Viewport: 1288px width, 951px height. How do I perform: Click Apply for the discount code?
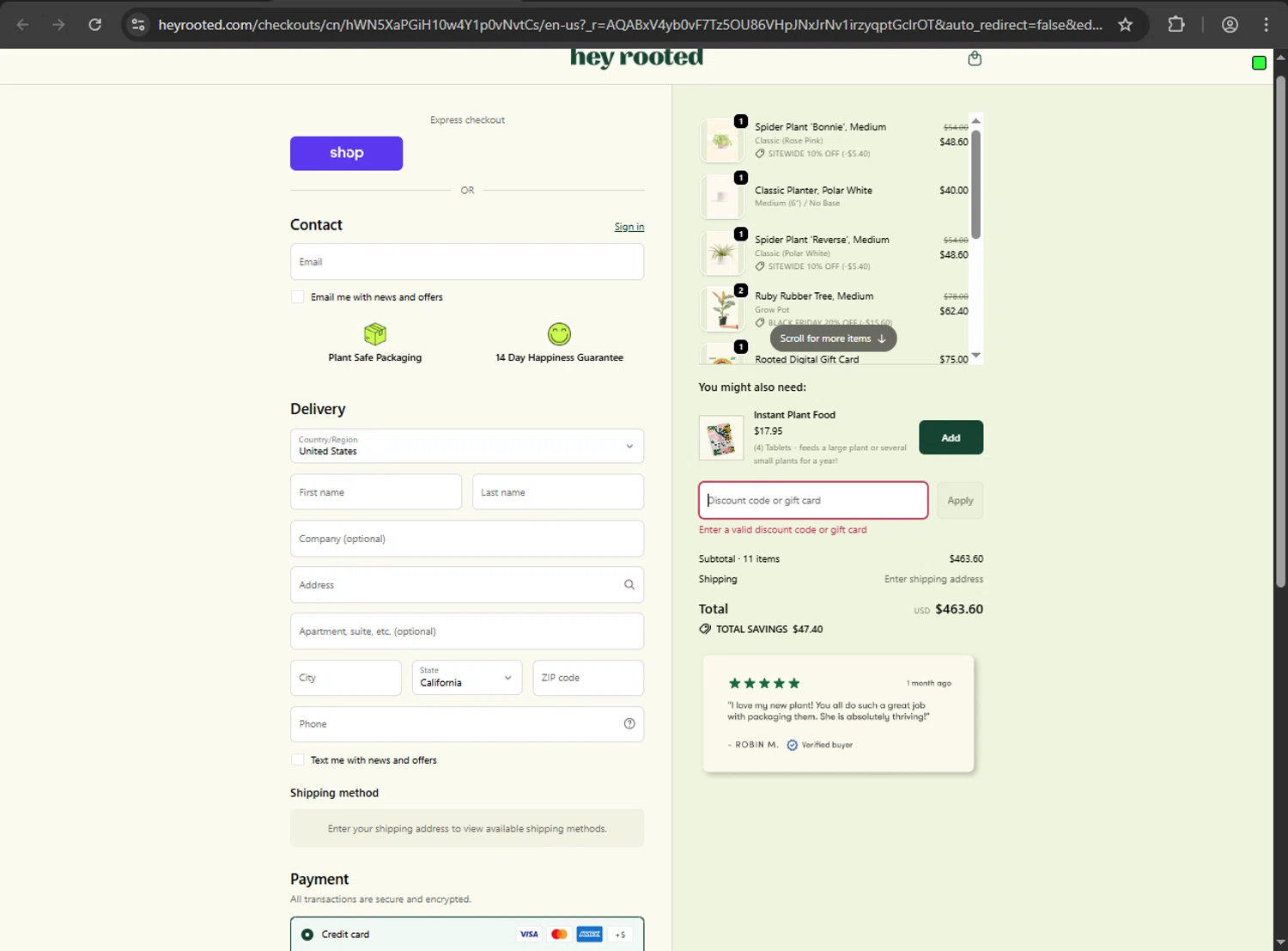click(960, 501)
